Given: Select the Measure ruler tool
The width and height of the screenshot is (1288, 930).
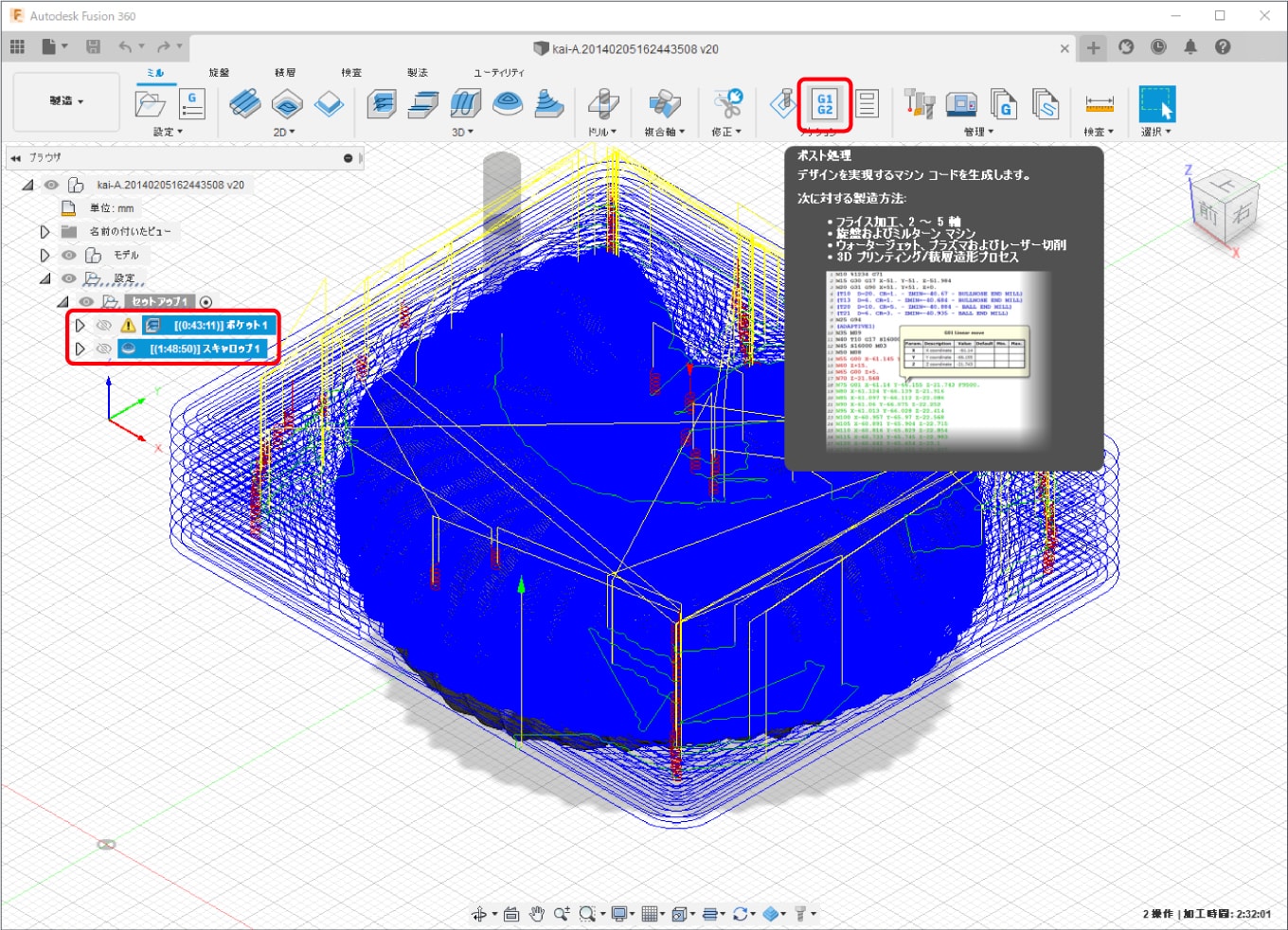Looking at the screenshot, I should (1099, 104).
